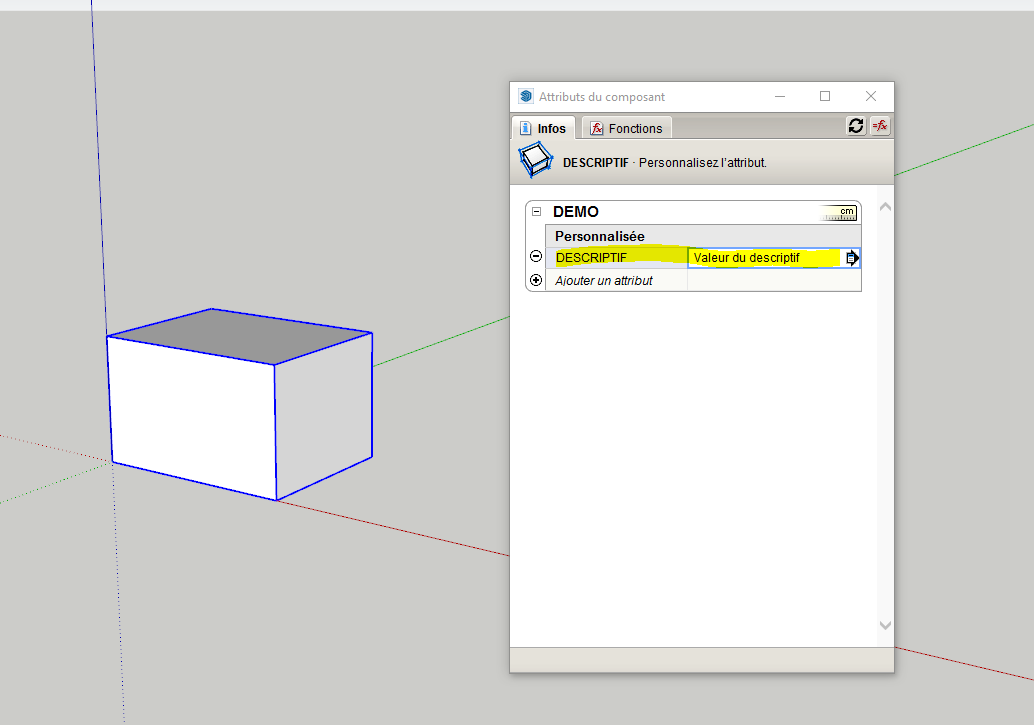Switch to the Infos tab
This screenshot has width=1034, height=725.
543,128
